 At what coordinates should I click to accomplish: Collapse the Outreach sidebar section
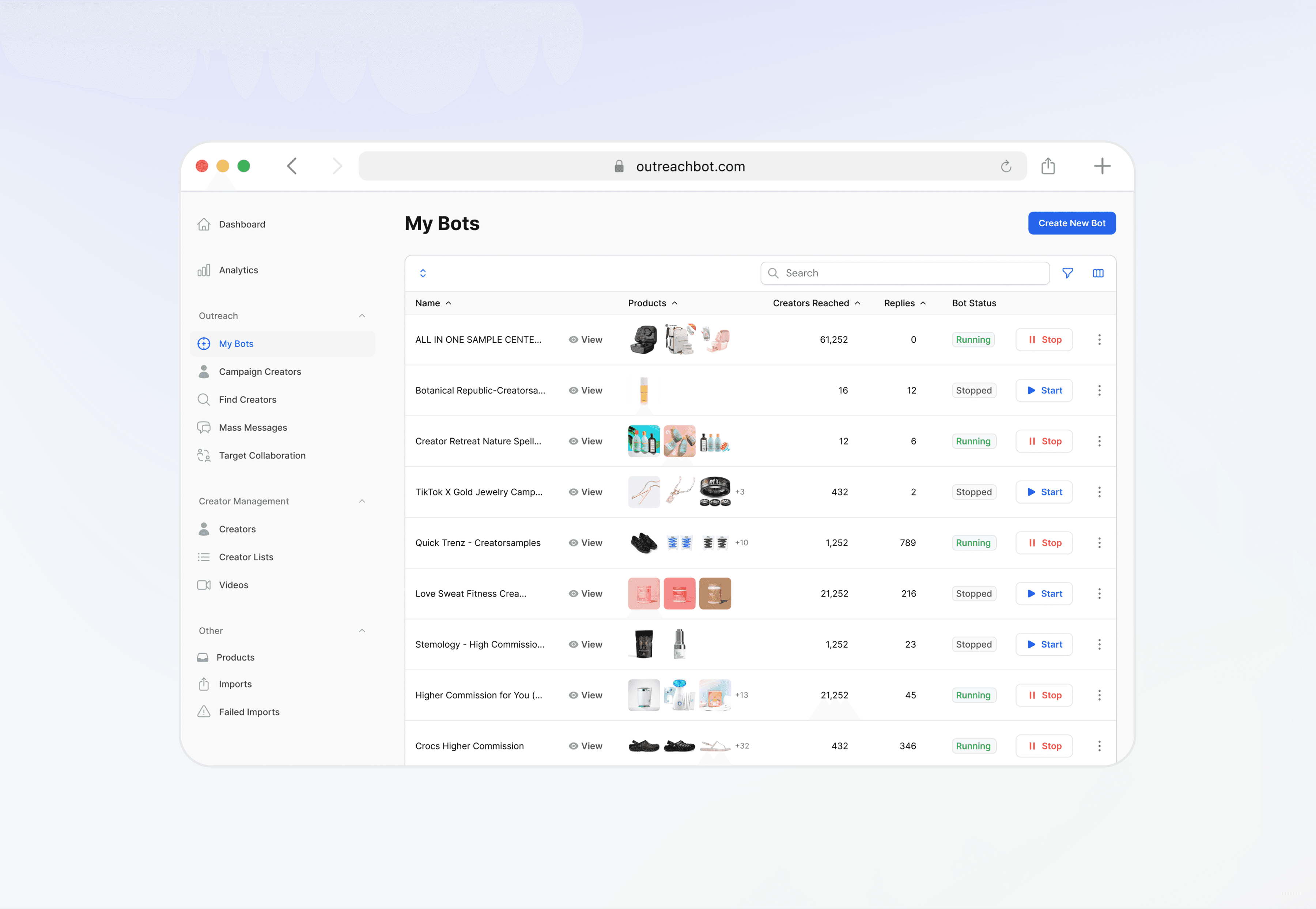pos(362,315)
